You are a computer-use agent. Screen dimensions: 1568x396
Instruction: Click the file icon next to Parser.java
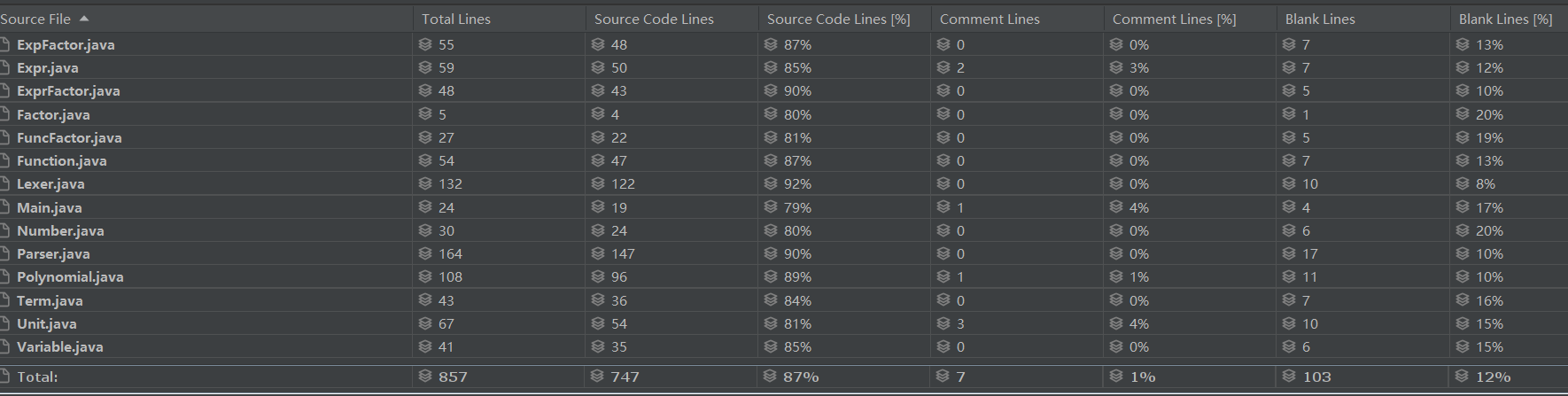(4, 253)
